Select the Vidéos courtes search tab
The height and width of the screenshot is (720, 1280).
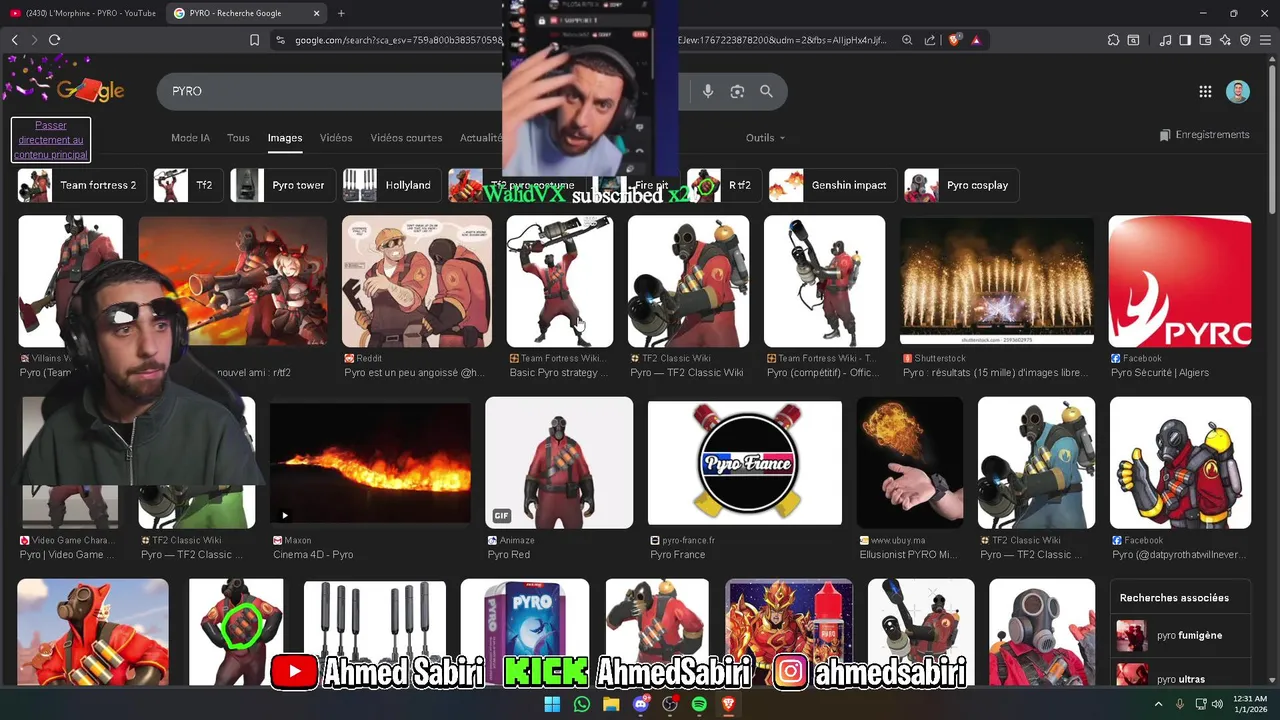pyautogui.click(x=406, y=138)
